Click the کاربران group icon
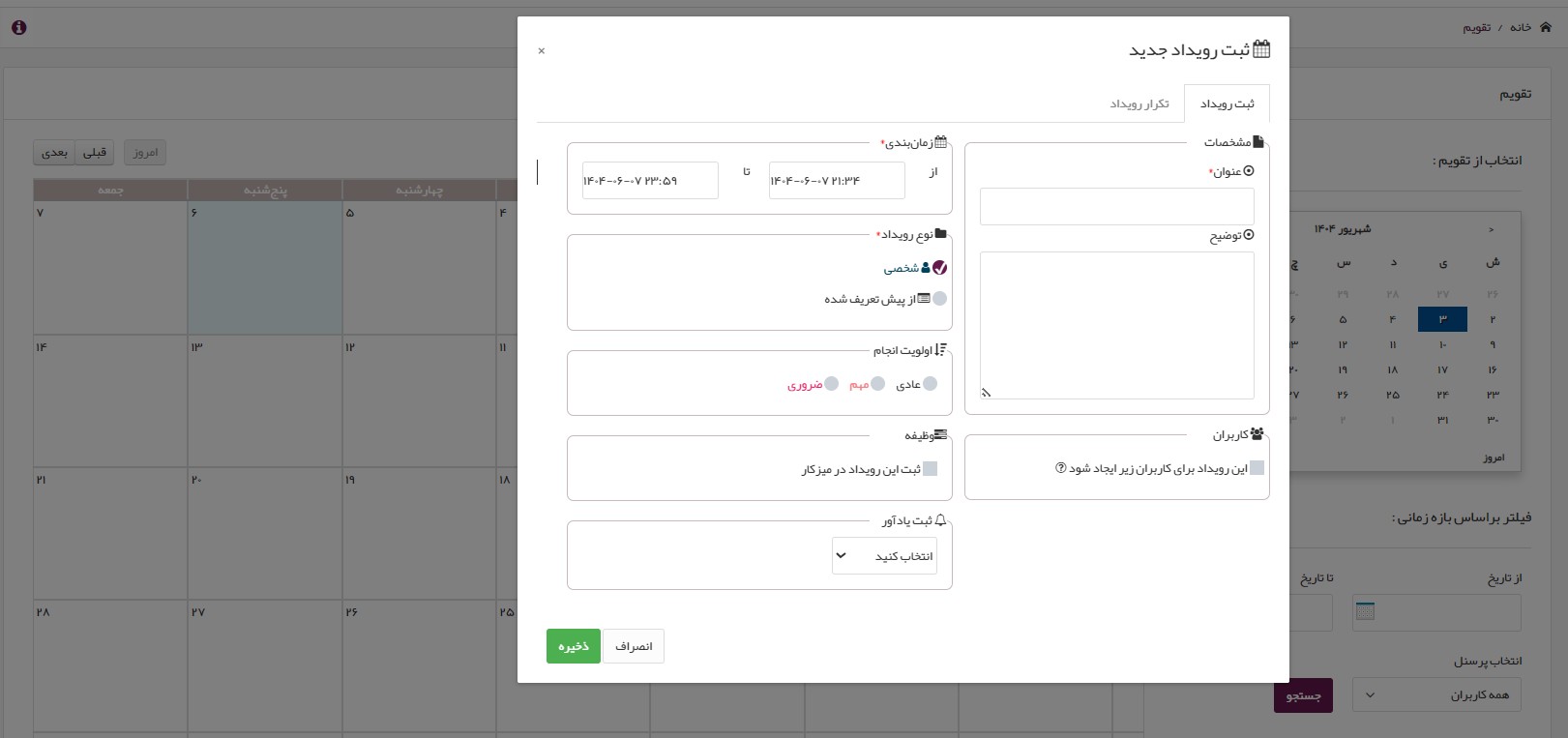This screenshot has height=738, width=1568. pyautogui.click(x=1257, y=434)
